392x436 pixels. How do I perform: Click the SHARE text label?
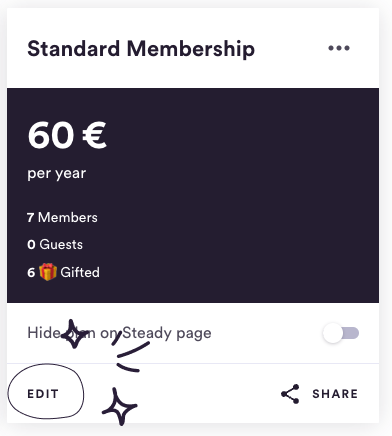[x=335, y=394]
